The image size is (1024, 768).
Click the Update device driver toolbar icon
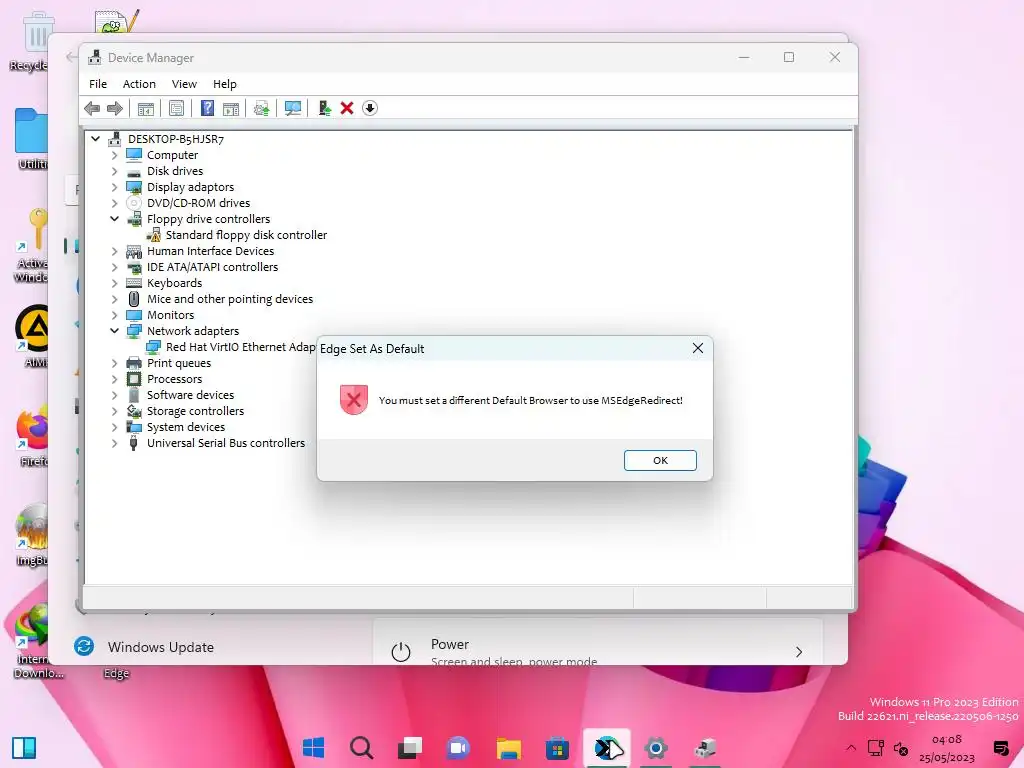pos(261,108)
